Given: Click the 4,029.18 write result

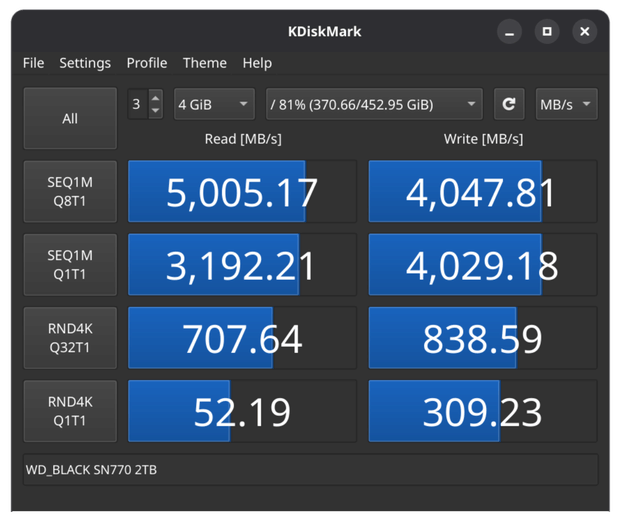Looking at the screenshot, I should (482, 264).
